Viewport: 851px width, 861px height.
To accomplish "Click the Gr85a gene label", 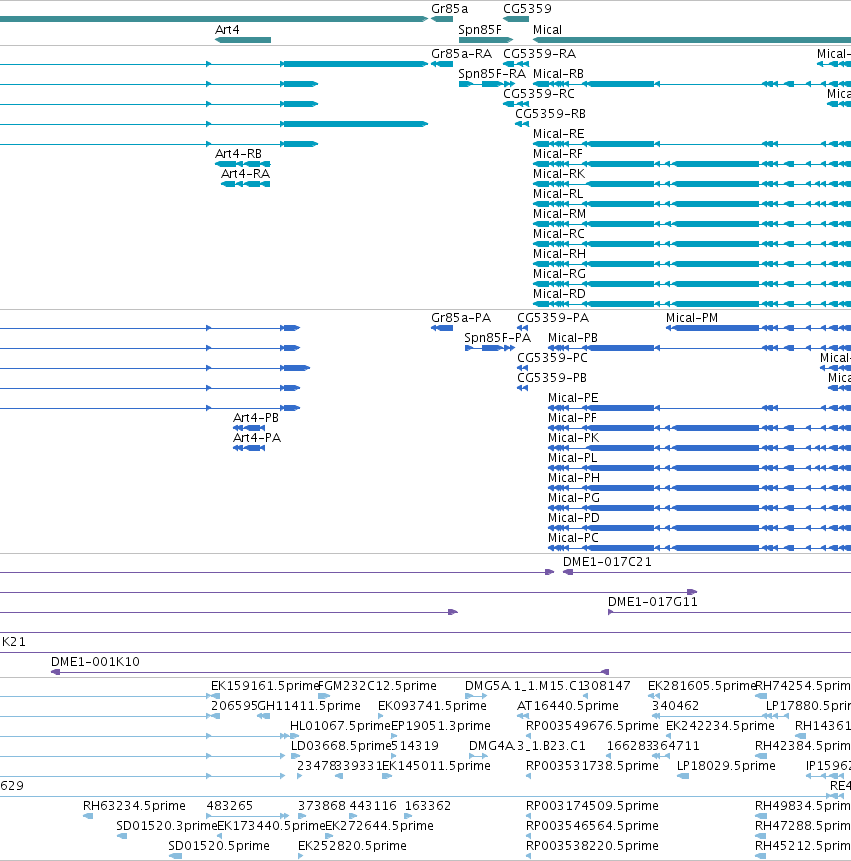I will 449,9.
